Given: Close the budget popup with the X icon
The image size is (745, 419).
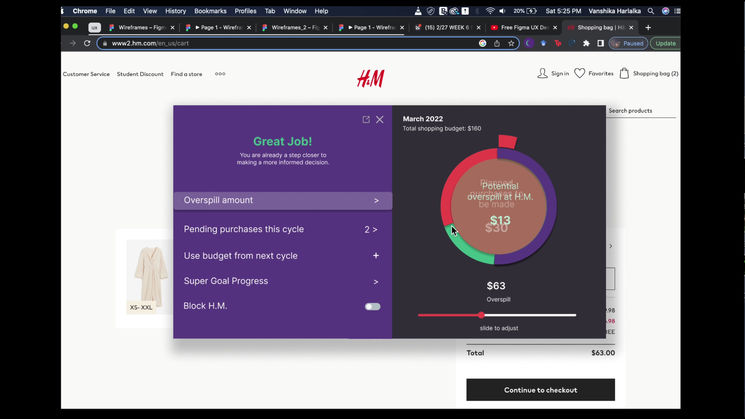Looking at the screenshot, I should tap(380, 120).
